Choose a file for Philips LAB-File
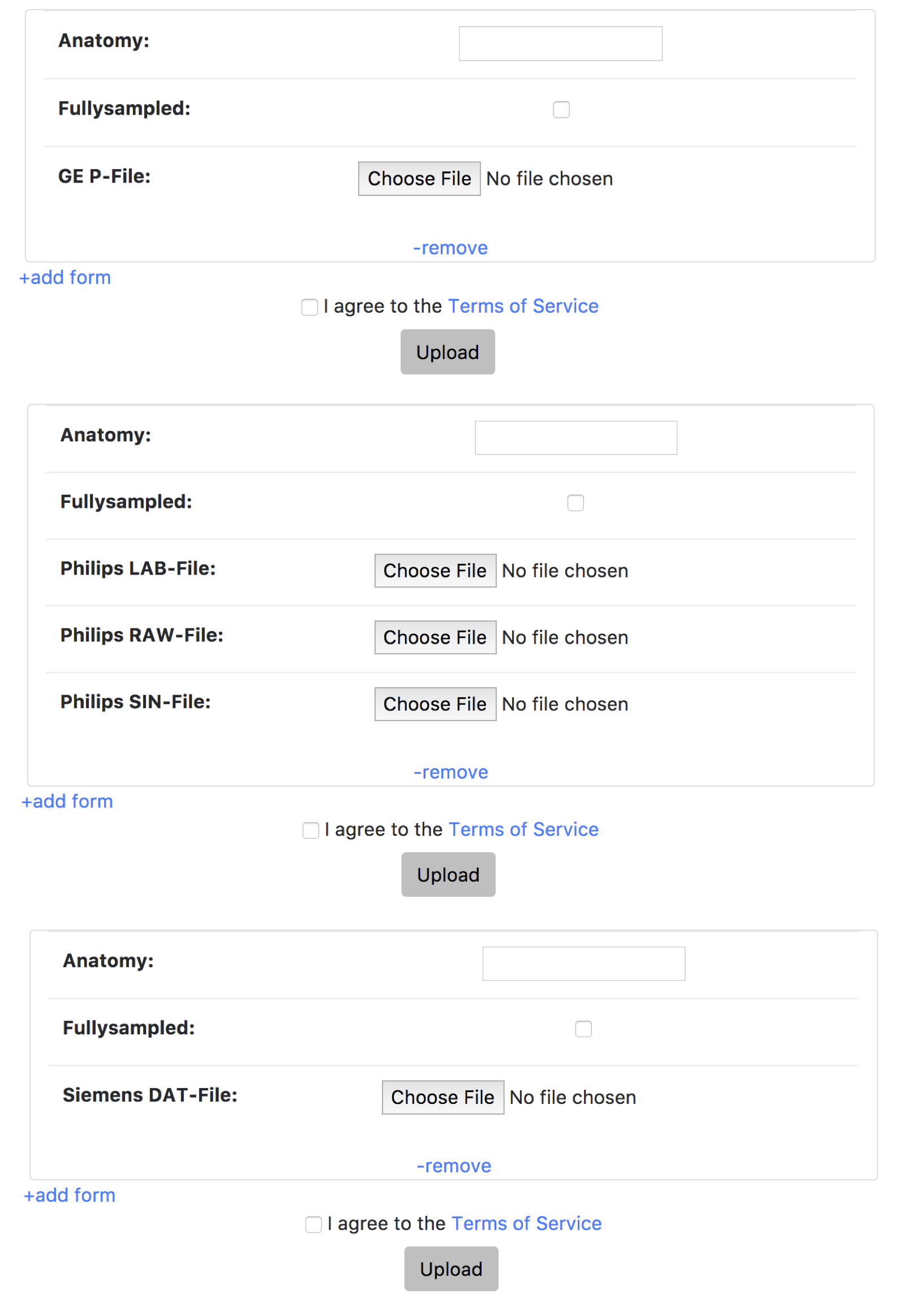 [435, 571]
